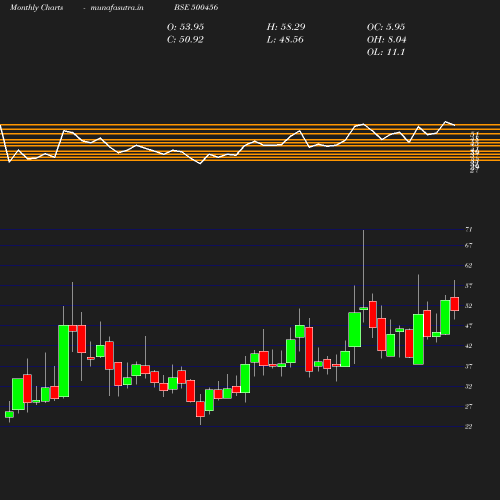This screenshot has height=500, width=500.
Task: Click the munafasutra.in watermark text
Action: 117,7
